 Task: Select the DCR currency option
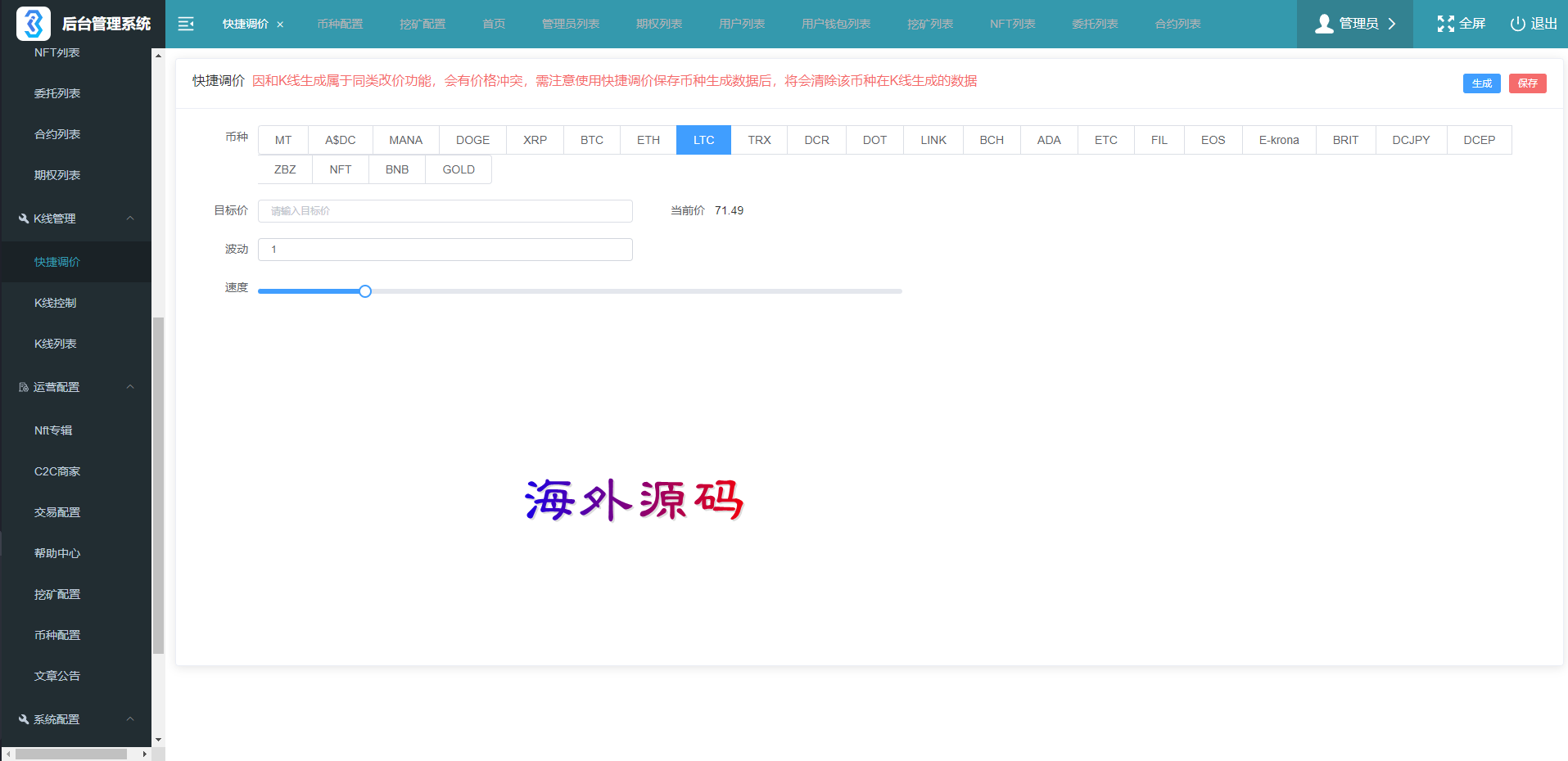tap(817, 140)
